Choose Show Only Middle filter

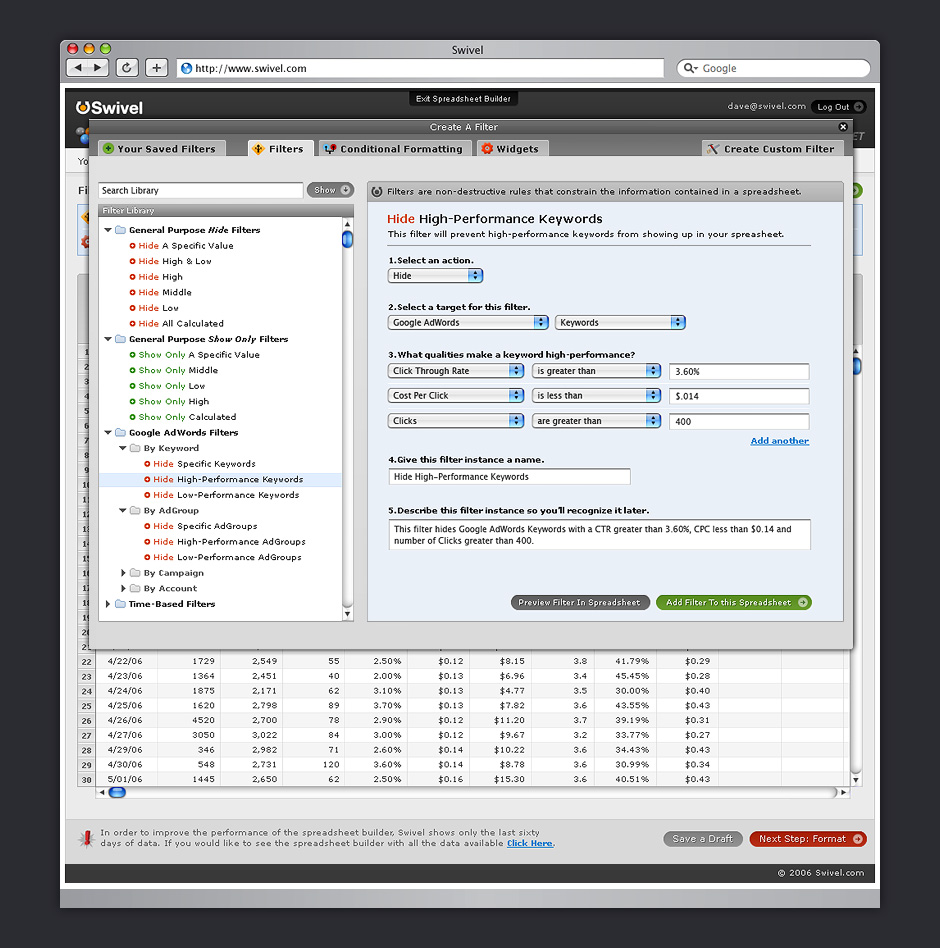(x=178, y=370)
